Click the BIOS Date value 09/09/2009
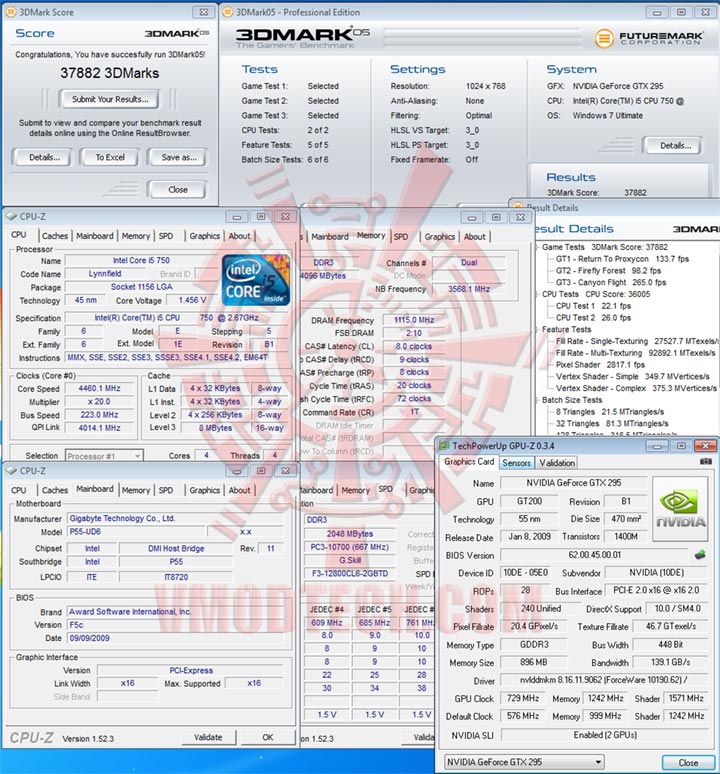This screenshot has height=774, width=720. click(x=175, y=638)
